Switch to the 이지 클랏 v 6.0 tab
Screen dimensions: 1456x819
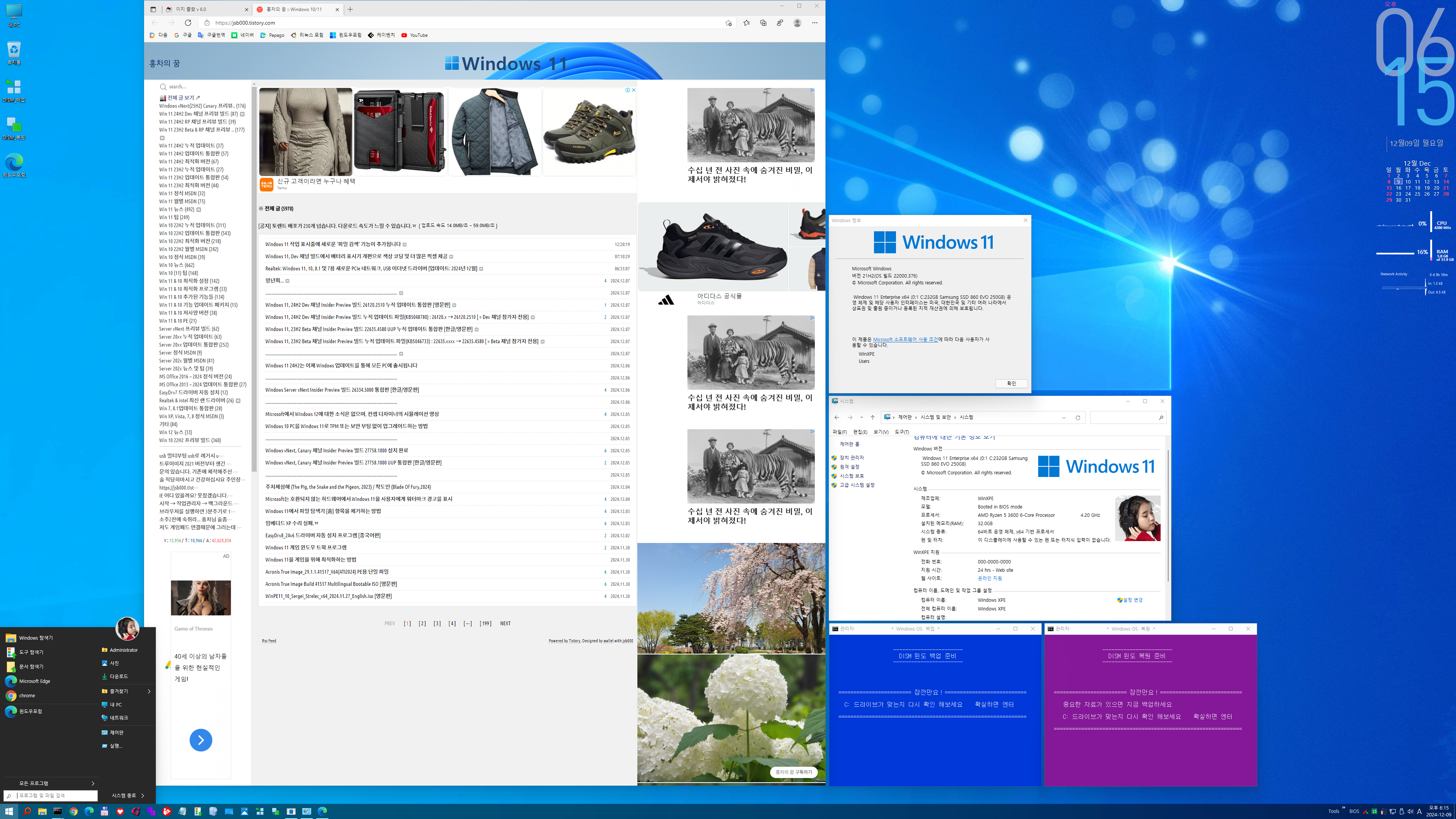pos(206,9)
